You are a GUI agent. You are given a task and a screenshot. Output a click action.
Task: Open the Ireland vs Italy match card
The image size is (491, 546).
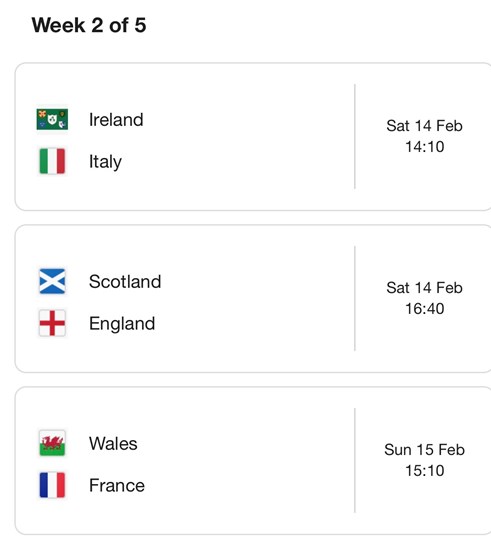click(x=253, y=137)
